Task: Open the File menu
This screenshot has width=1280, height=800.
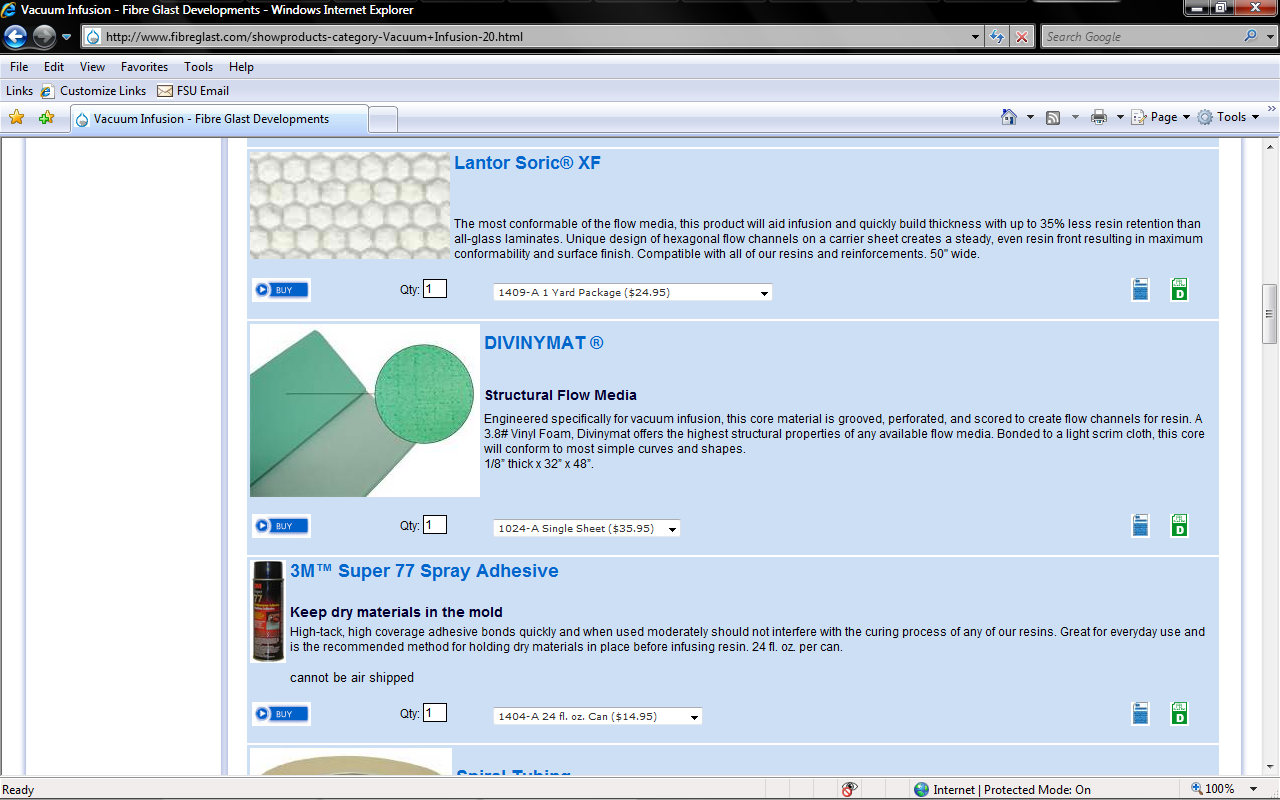Action: (19, 67)
